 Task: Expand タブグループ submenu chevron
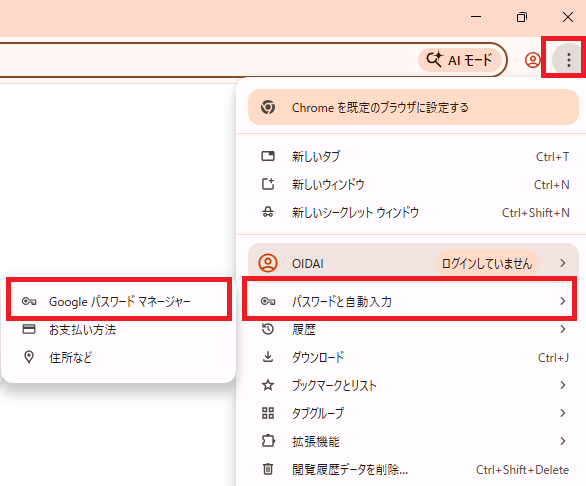[563, 413]
